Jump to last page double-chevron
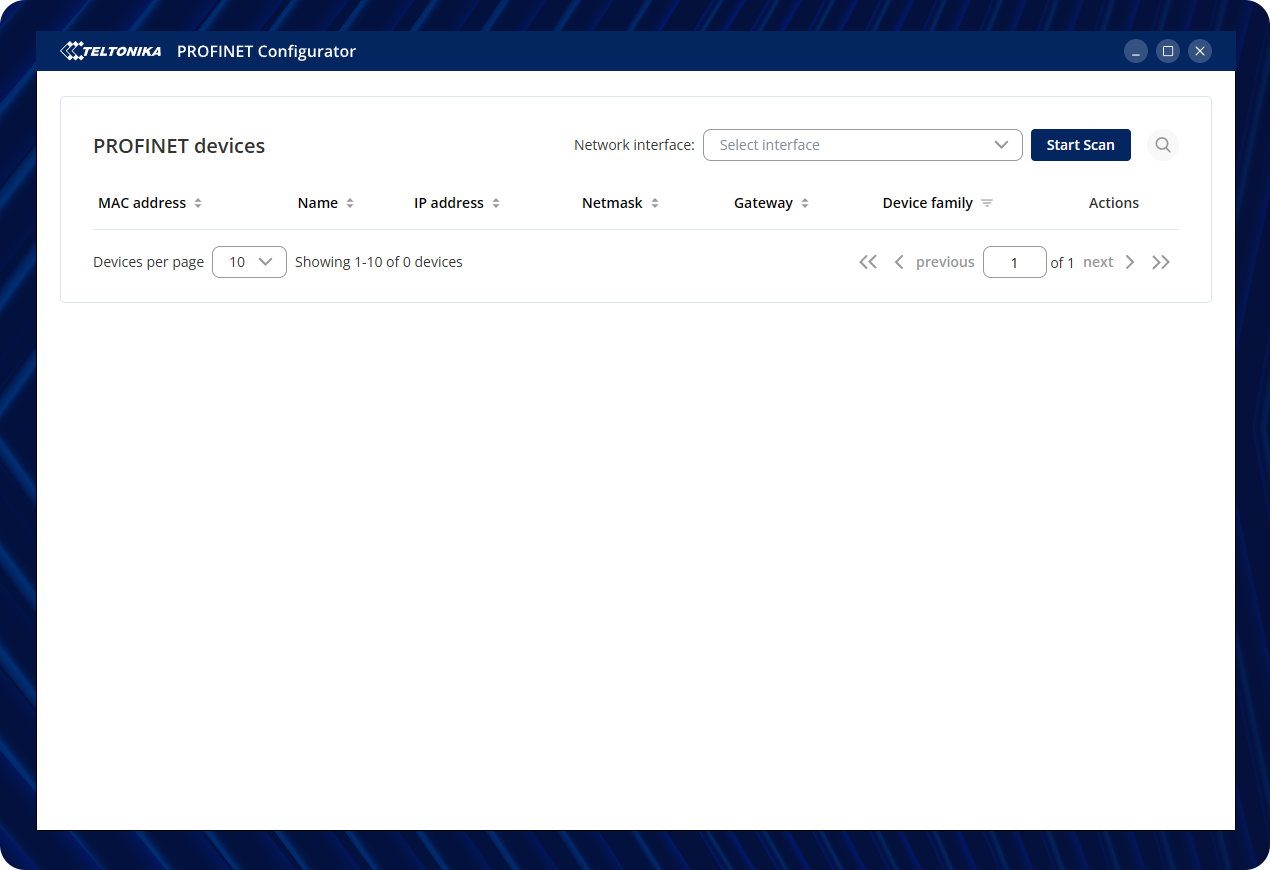 tap(1160, 262)
